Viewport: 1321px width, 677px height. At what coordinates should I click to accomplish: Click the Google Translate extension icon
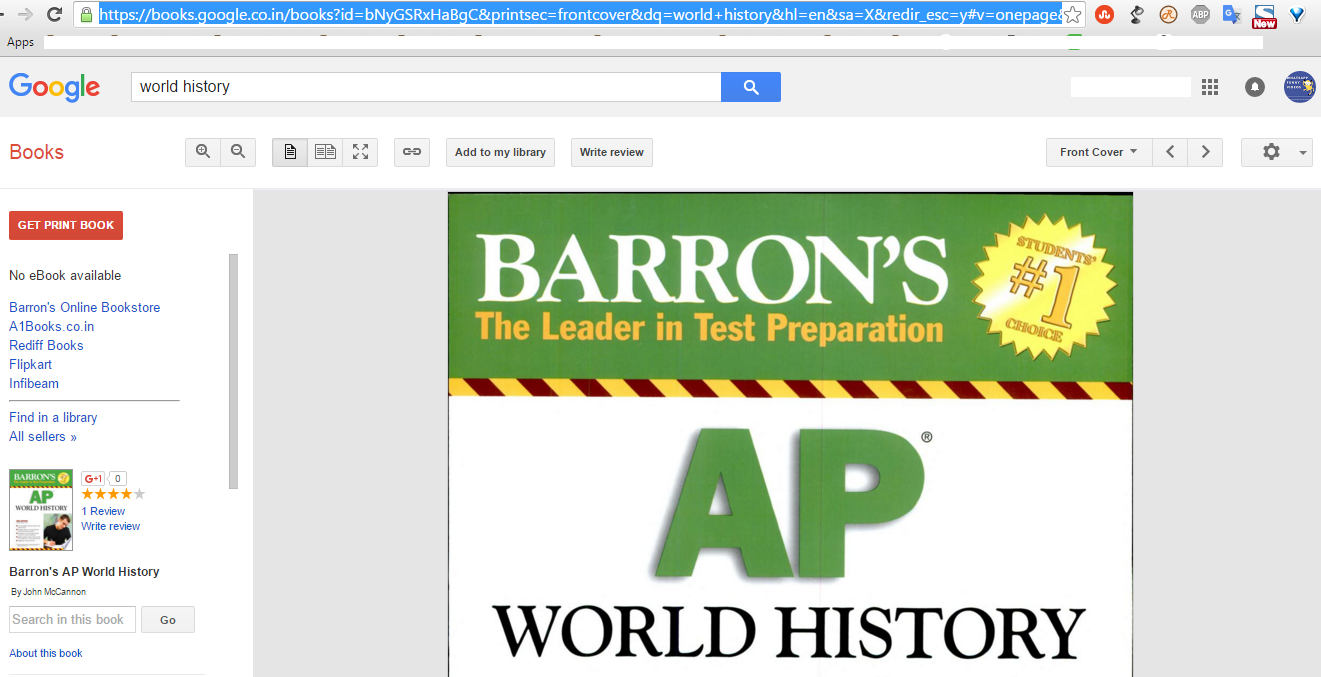click(x=1231, y=14)
